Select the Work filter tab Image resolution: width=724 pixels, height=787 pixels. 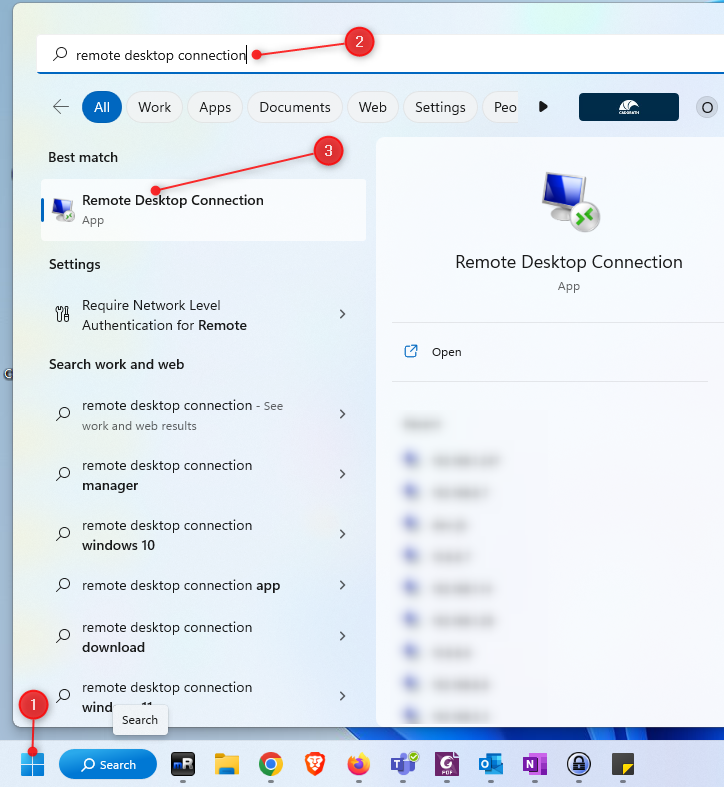pyautogui.click(x=154, y=107)
